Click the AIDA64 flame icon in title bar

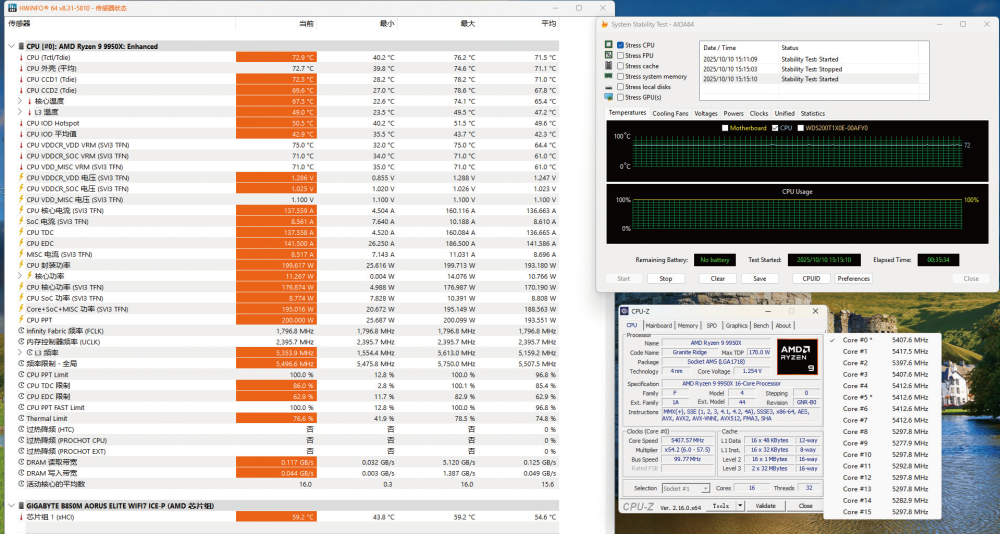tap(605, 26)
